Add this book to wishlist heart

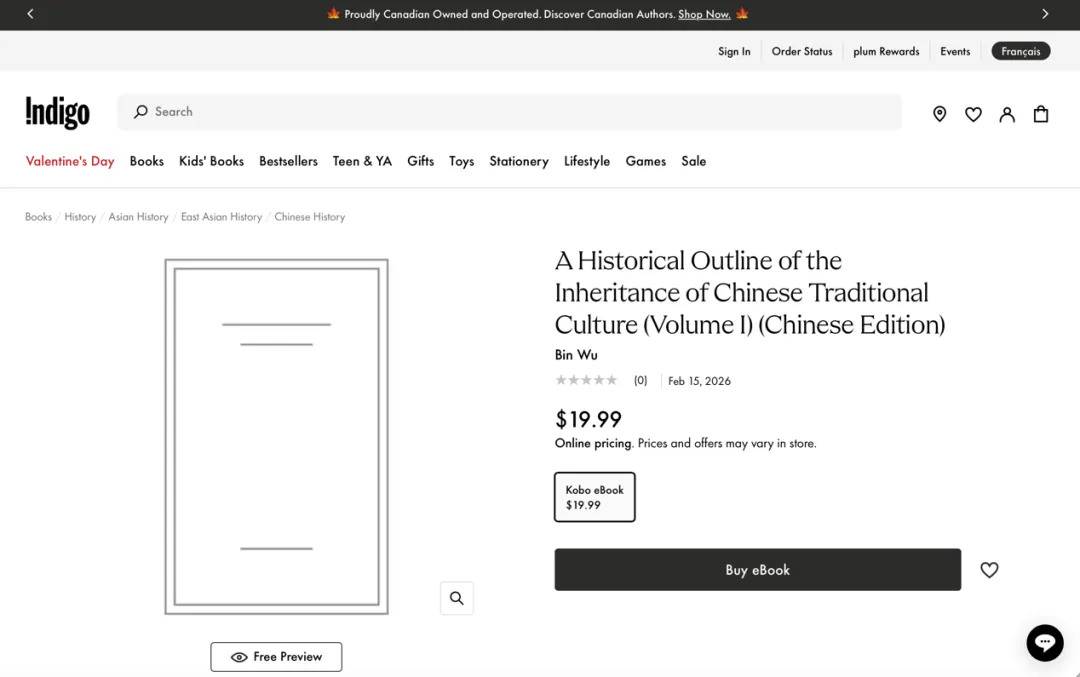click(x=989, y=570)
